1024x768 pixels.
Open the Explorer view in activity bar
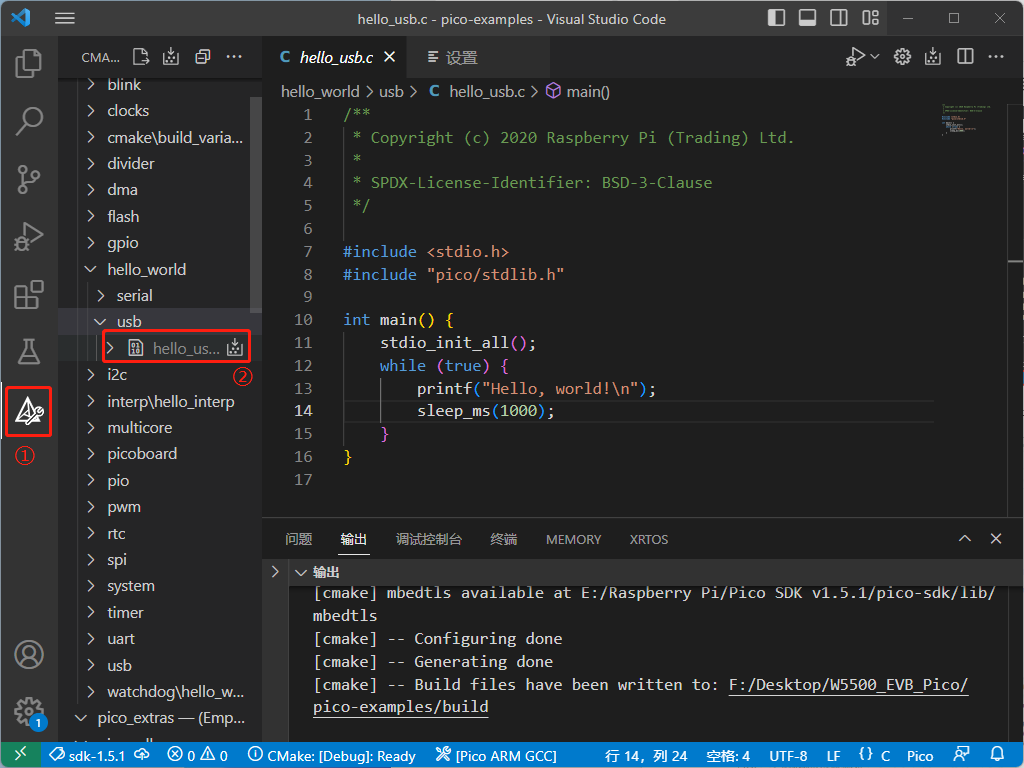[x=29, y=63]
